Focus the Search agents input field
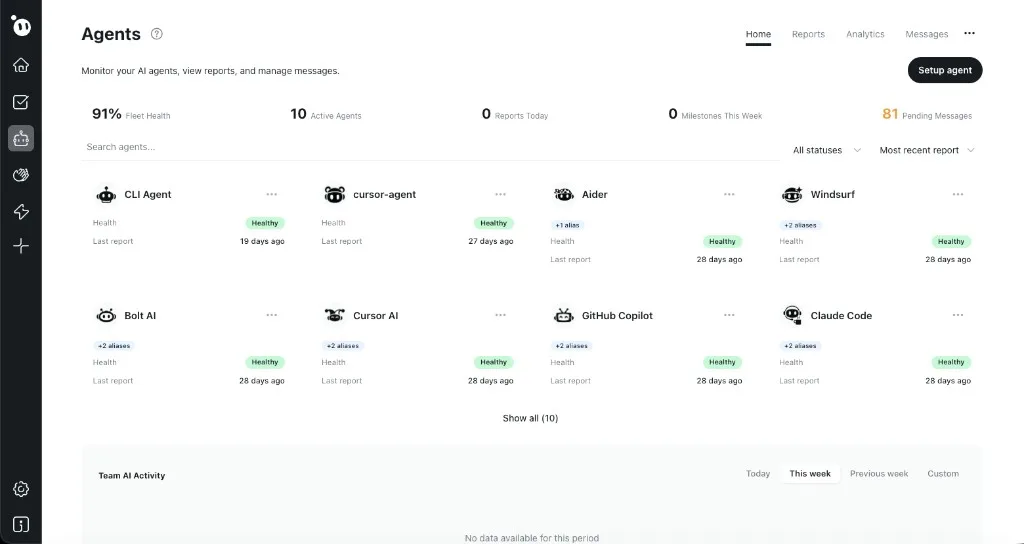The height and width of the screenshot is (544, 1024). pos(431,147)
